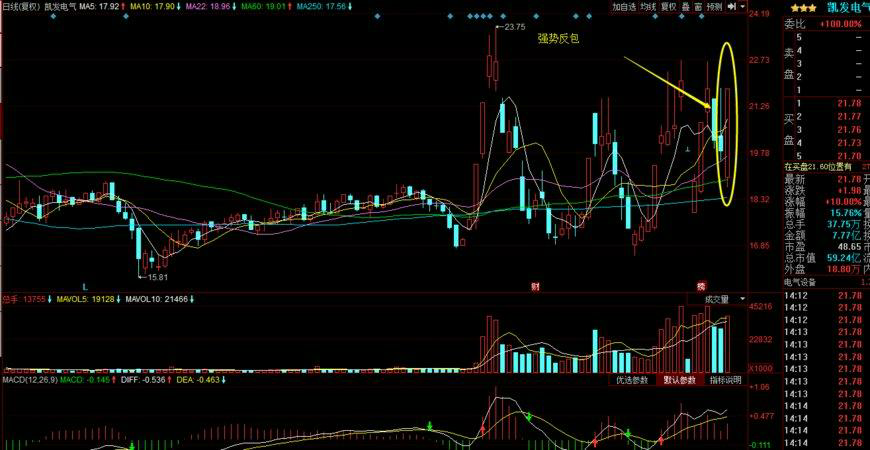
Task: Click the three-star rating icon
Action: pyautogui.click(x=803, y=8)
